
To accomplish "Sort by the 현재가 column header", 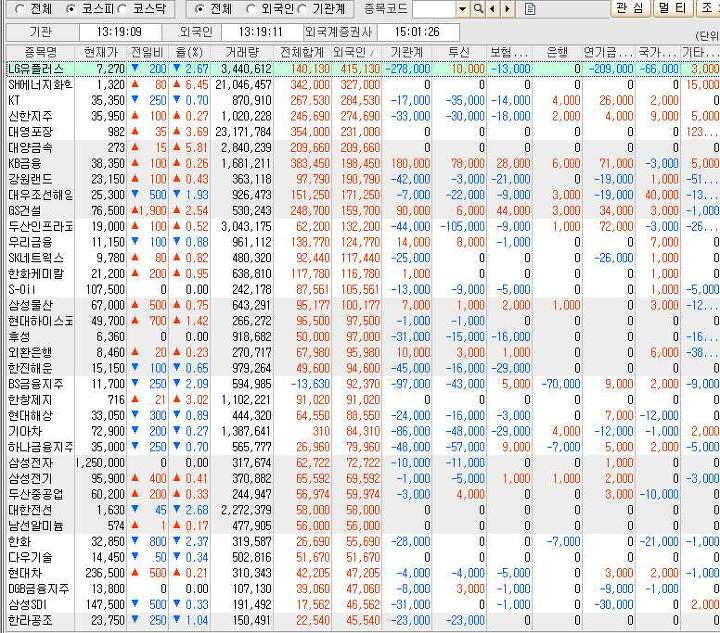I will point(101,52).
